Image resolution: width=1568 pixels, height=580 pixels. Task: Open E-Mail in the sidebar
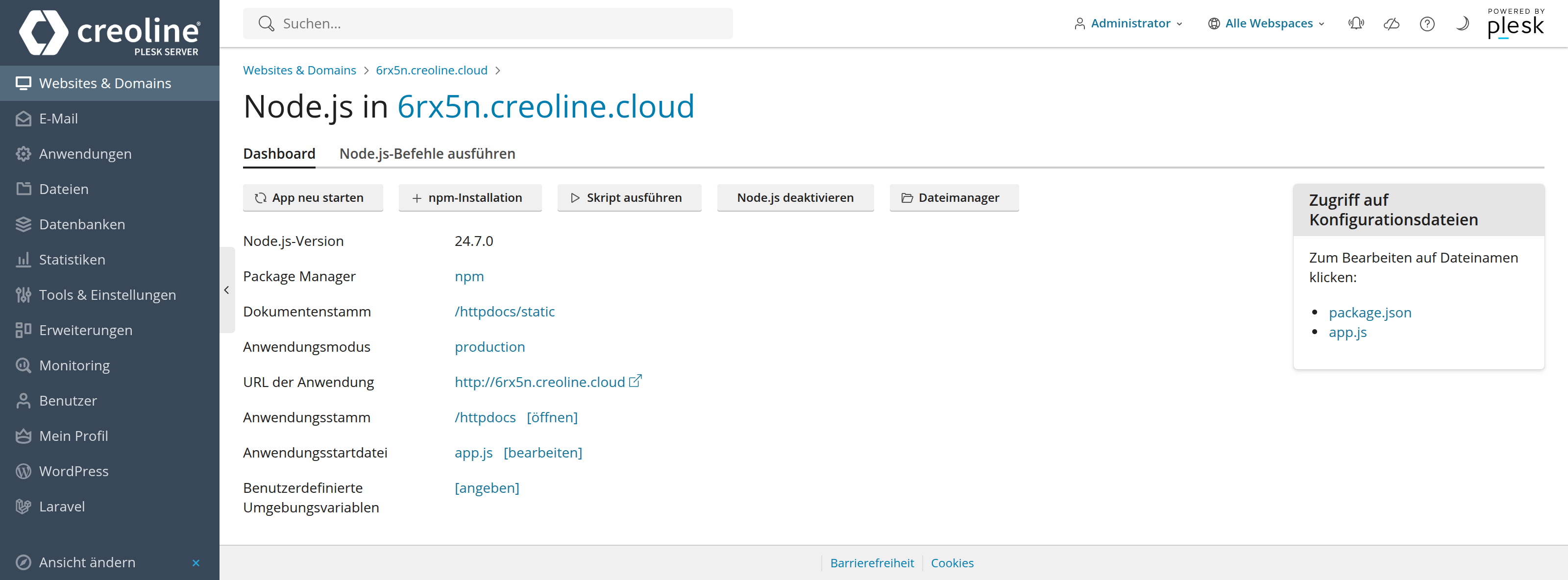click(110, 119)
